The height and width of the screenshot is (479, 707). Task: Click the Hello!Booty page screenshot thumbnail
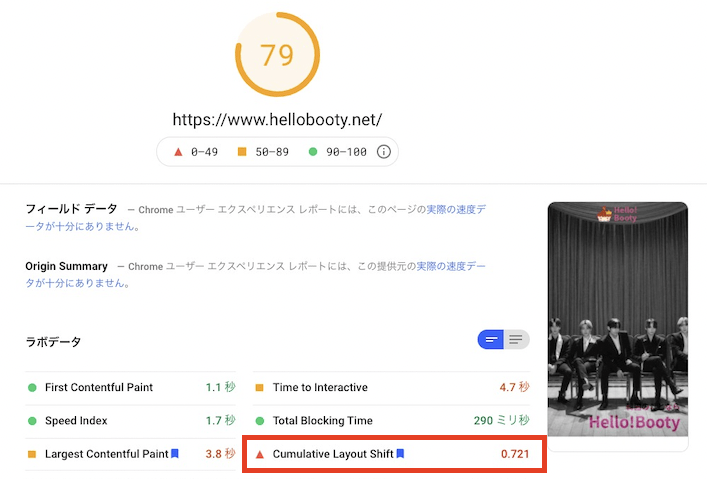[617, 318]
